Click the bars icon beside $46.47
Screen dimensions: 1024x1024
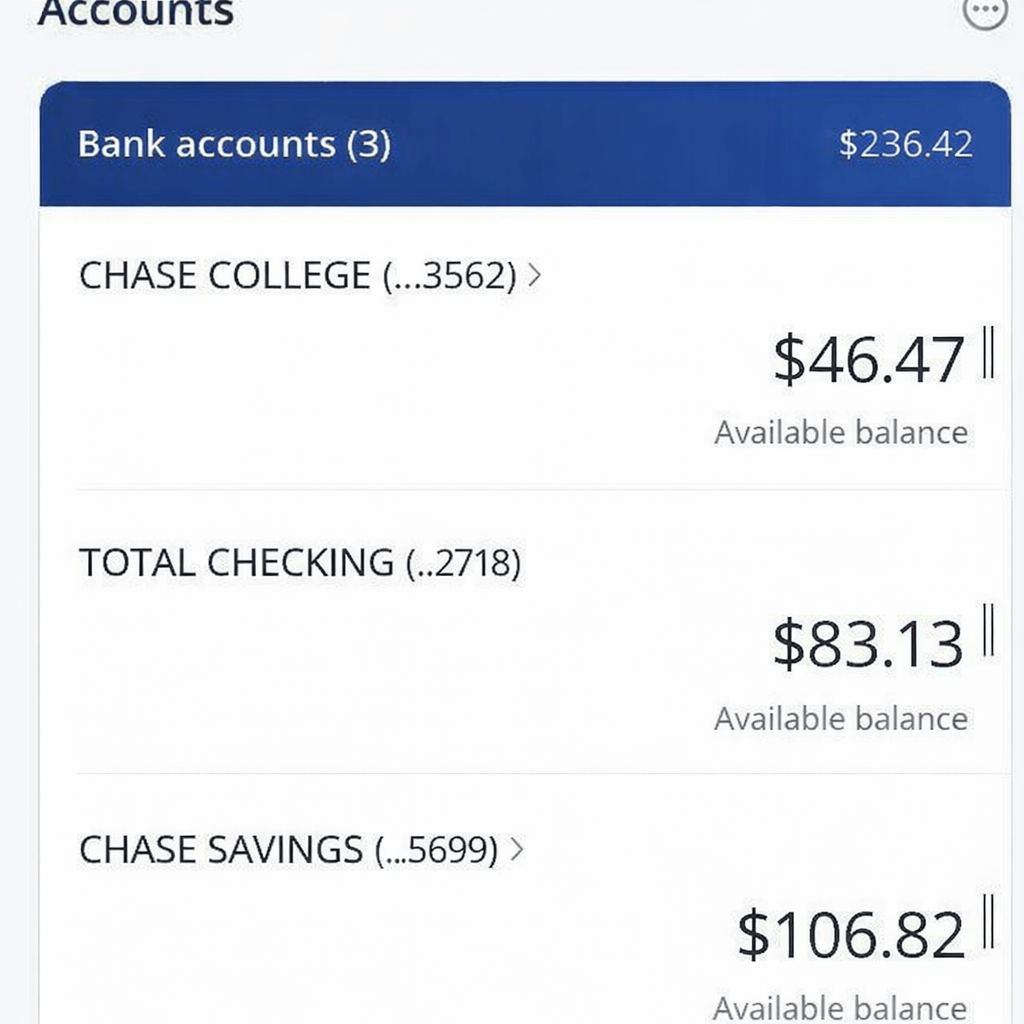tap(988, 354)
